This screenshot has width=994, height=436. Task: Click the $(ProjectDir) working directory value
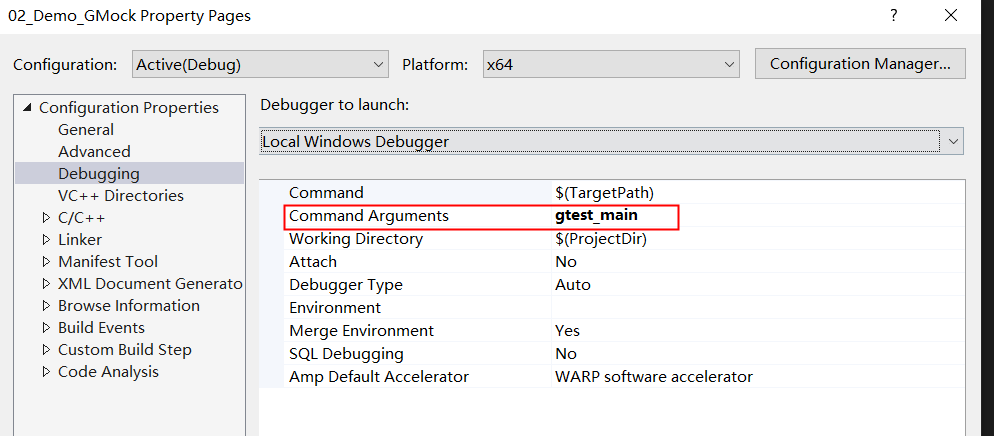pyautogui.click(x=601, y=239)
